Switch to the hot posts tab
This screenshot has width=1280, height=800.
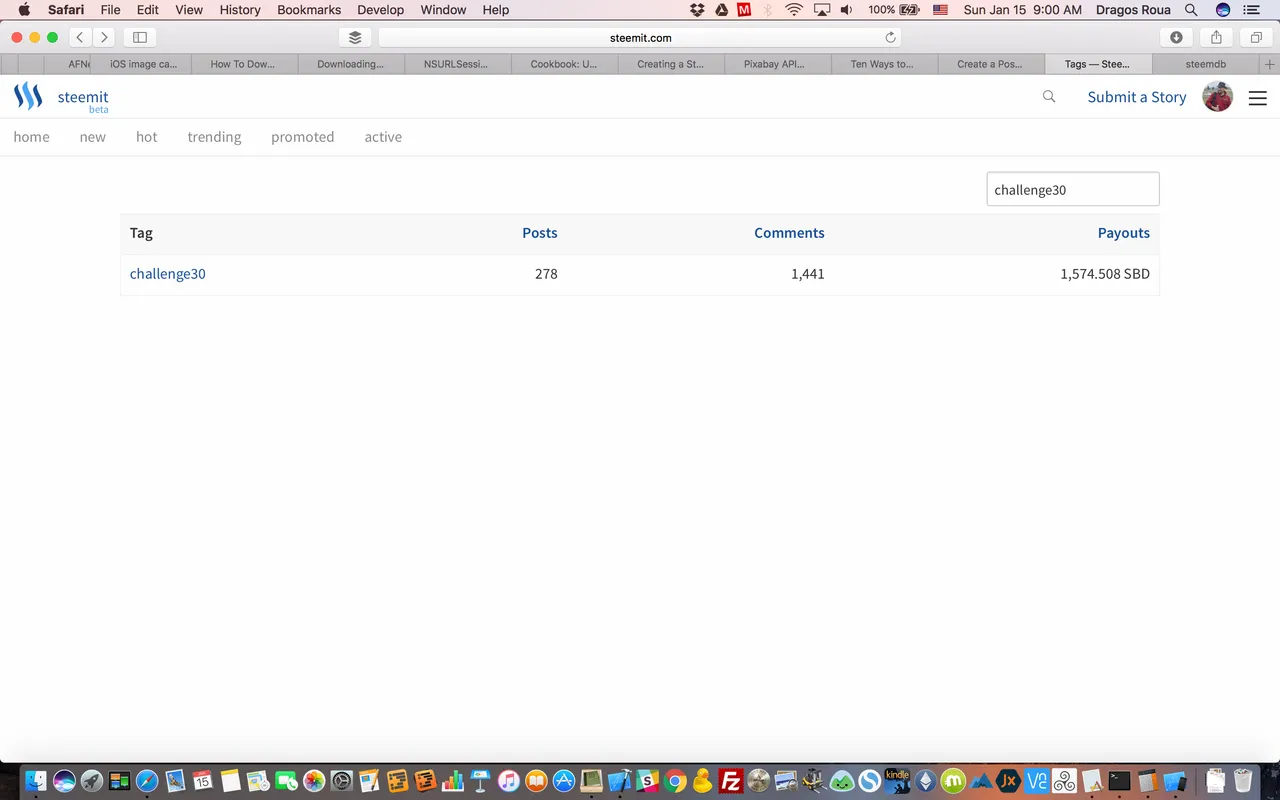point(147,137)
